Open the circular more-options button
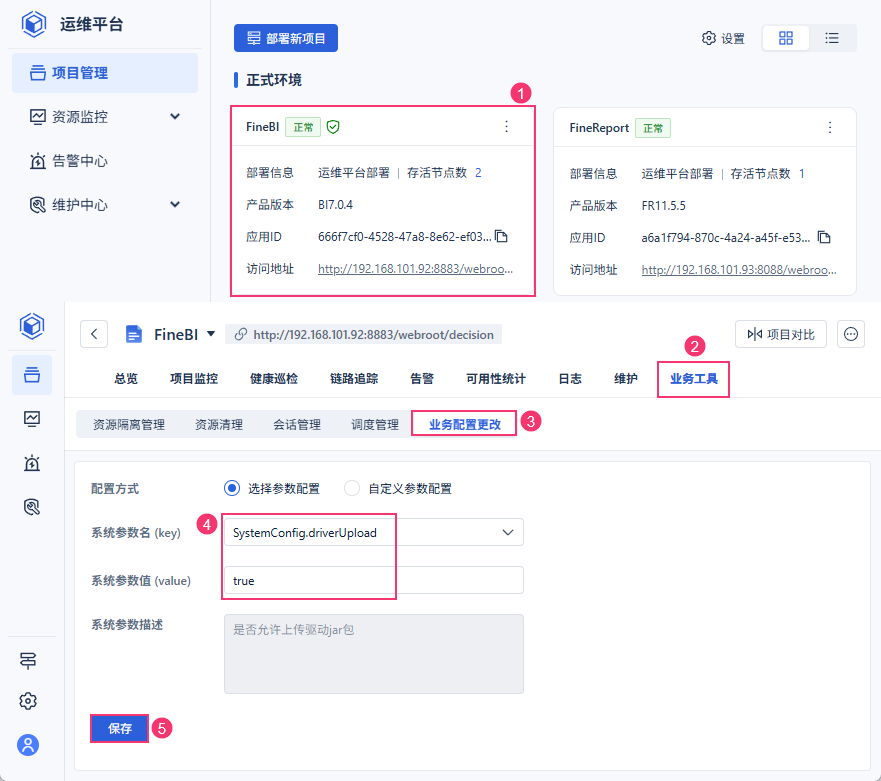The height and width of the screenshot is (781, 881). click(851, 334)
